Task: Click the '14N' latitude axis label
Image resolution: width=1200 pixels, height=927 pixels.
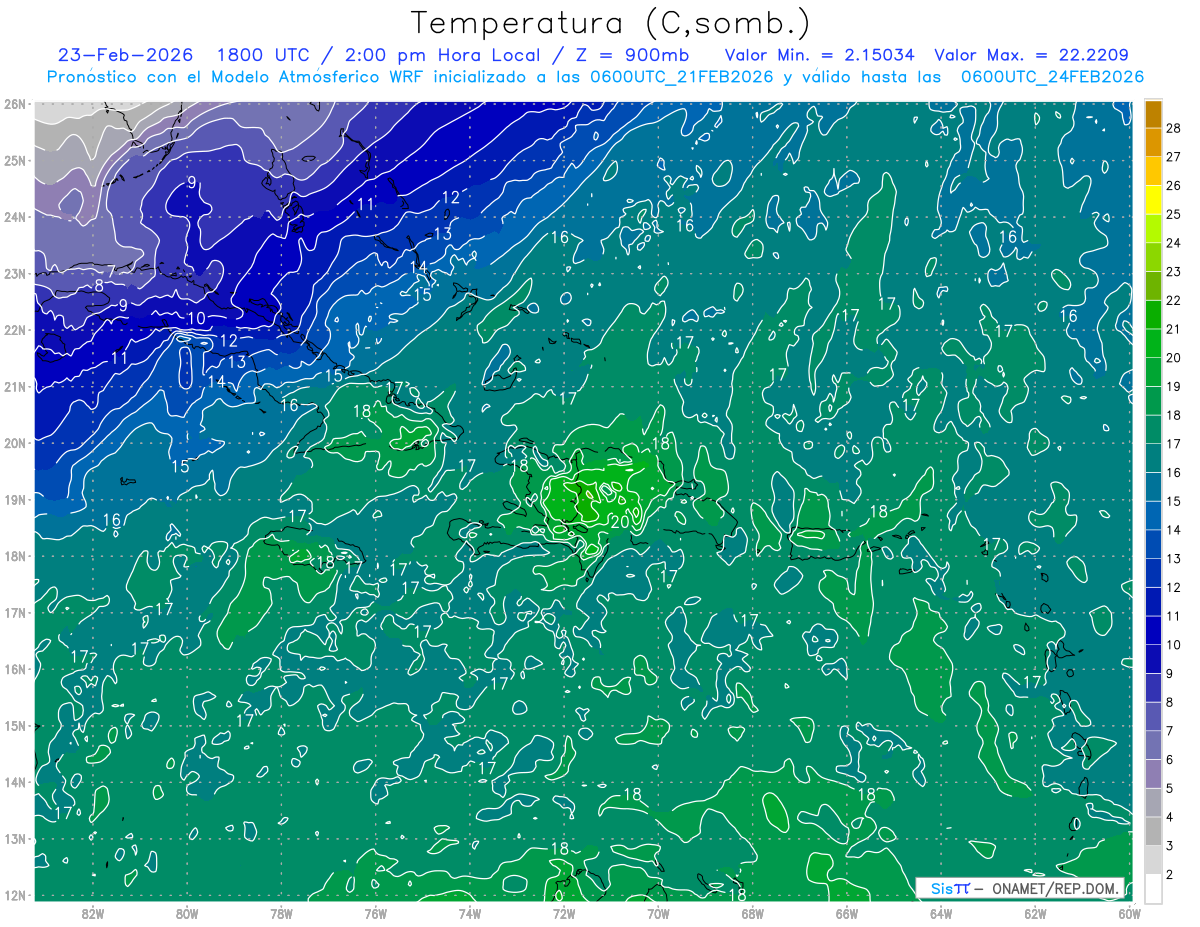Action: (14, 782)
